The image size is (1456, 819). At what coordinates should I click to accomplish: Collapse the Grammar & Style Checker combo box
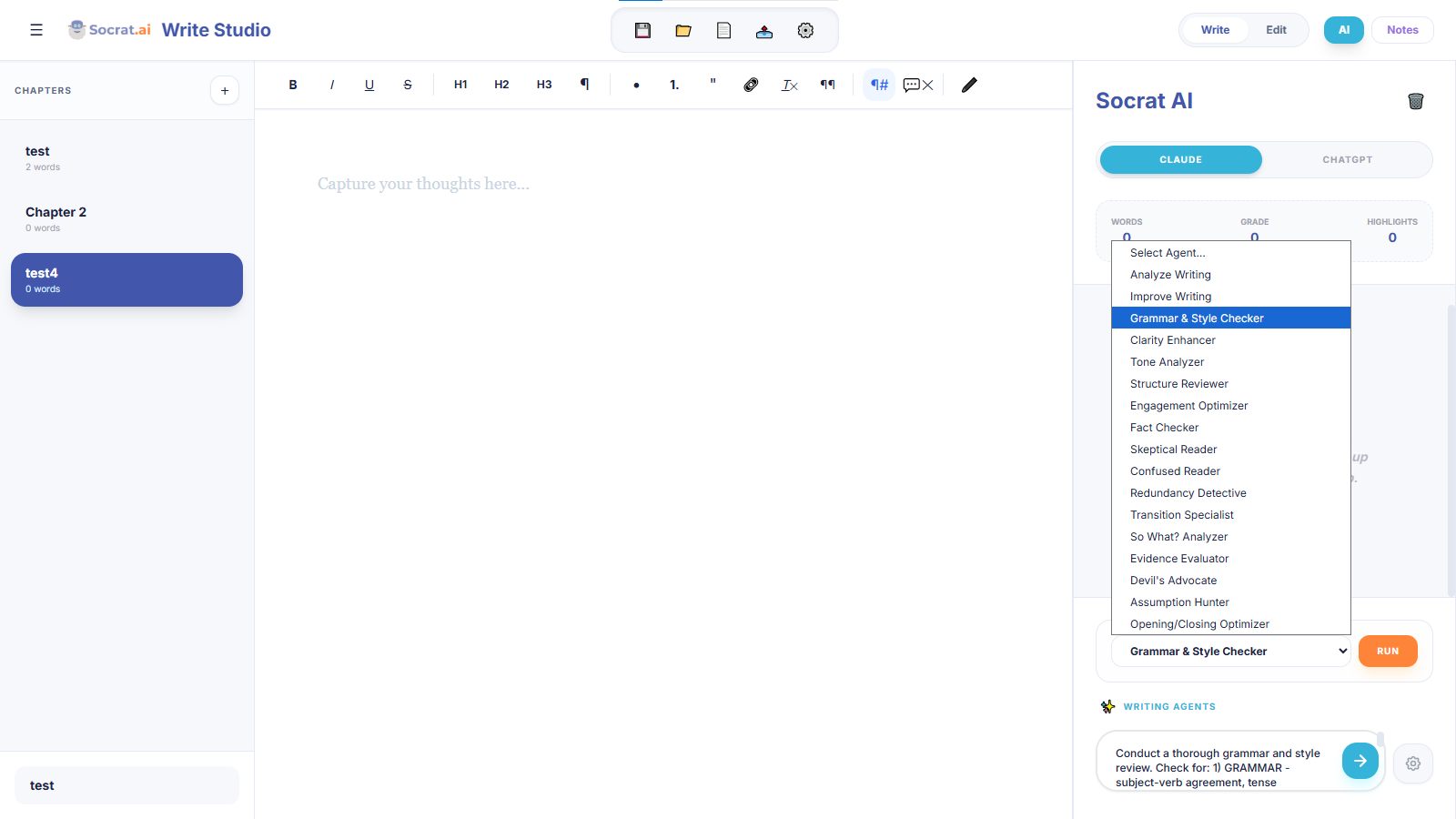[1230, 652]
